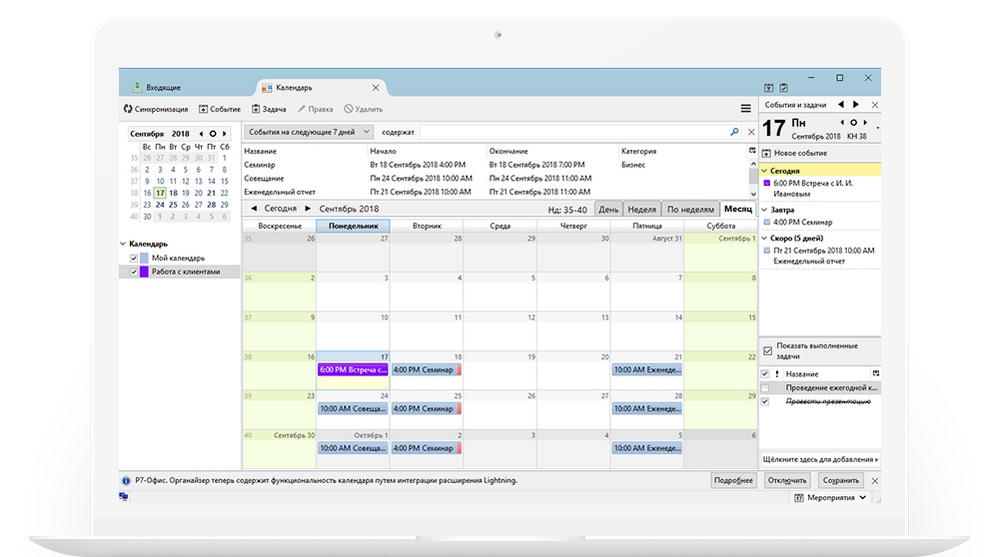Toggle Показать выполненные задачи checkbox
Screen dimensions: 1005x557
coord(767,351)
